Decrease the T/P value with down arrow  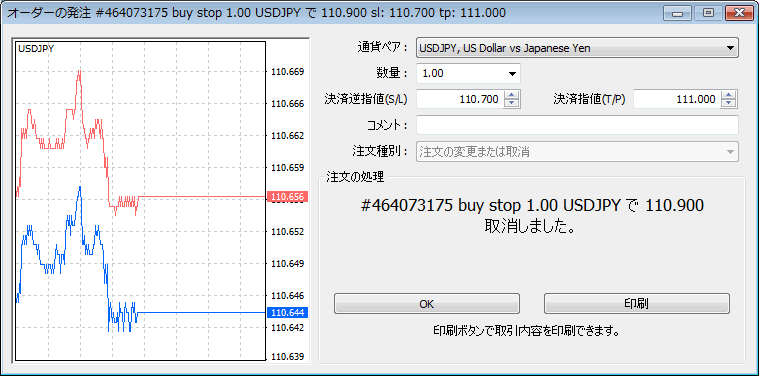729,104
